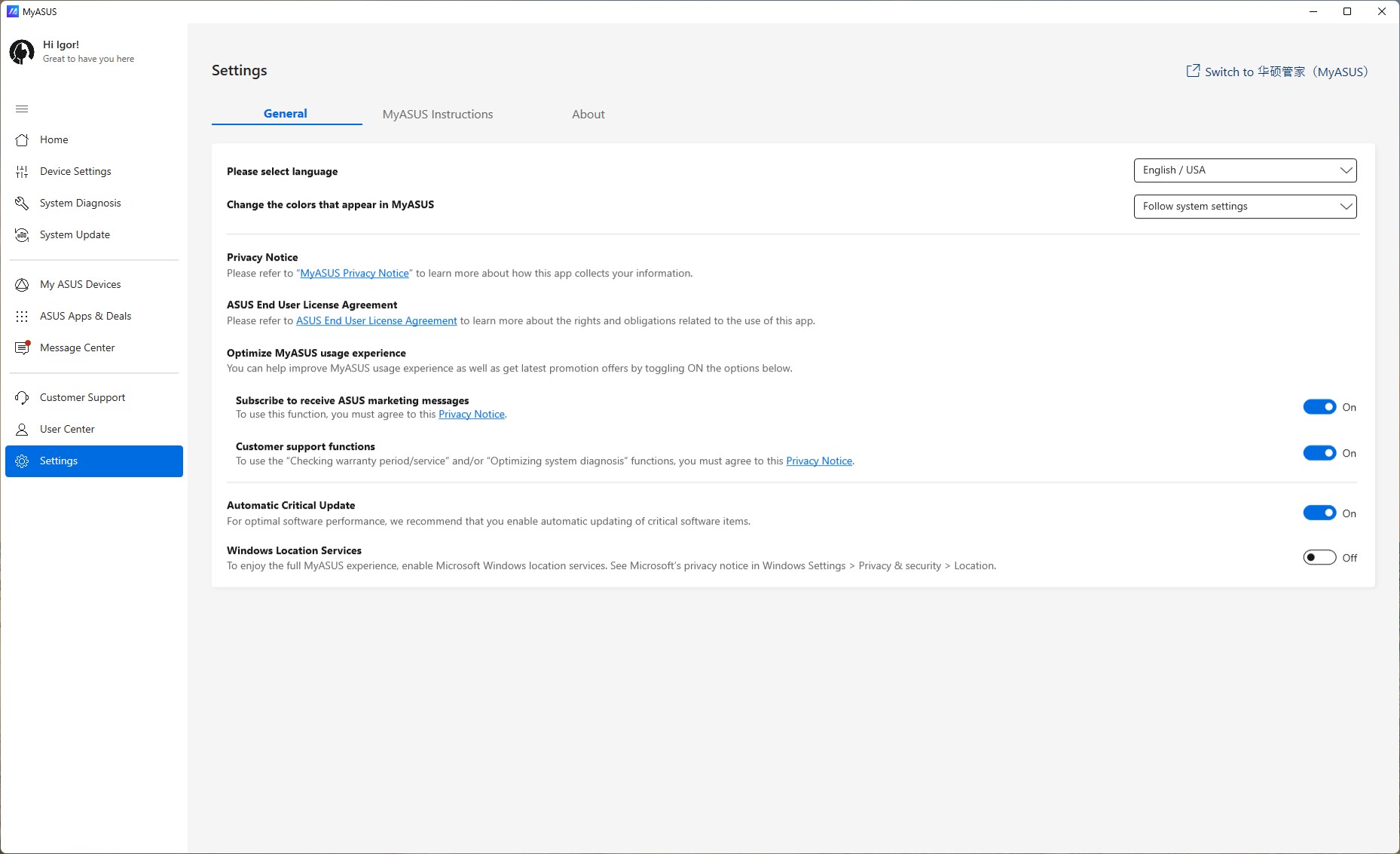The height and width of the screenshot is (854, 1400).
Task: Disable Automatic Critical Update switch
Action: click(x=1319, y=513)
